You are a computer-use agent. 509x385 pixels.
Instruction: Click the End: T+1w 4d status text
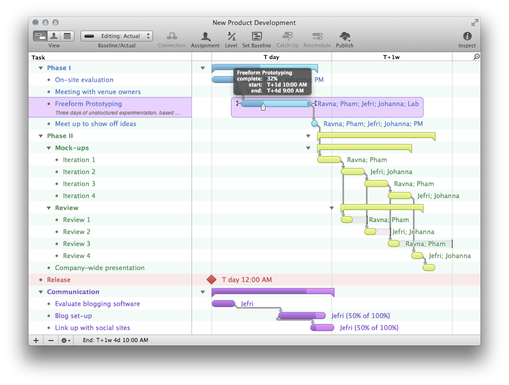pos(115,340)
